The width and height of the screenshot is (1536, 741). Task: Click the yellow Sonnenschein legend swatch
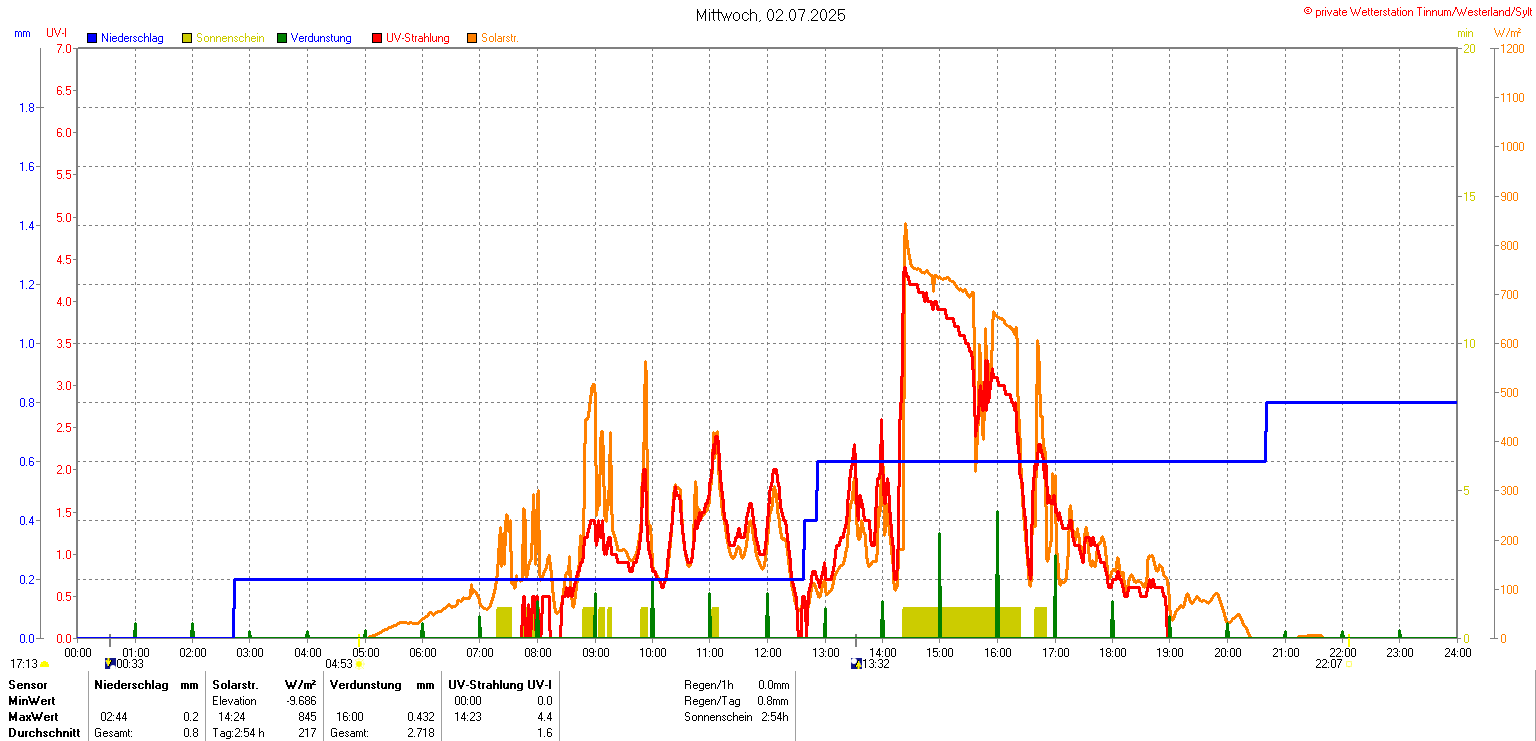pyautogui.click(x=187, y=38)
